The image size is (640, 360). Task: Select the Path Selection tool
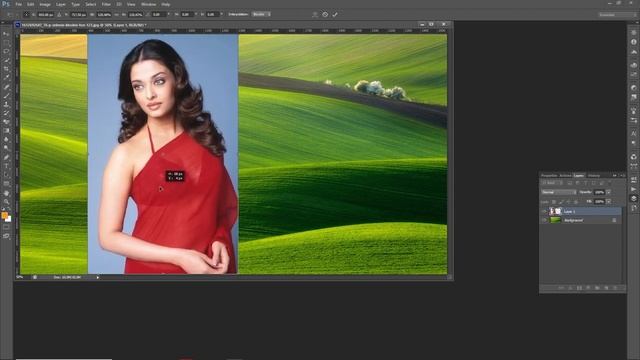coord(6,175)
